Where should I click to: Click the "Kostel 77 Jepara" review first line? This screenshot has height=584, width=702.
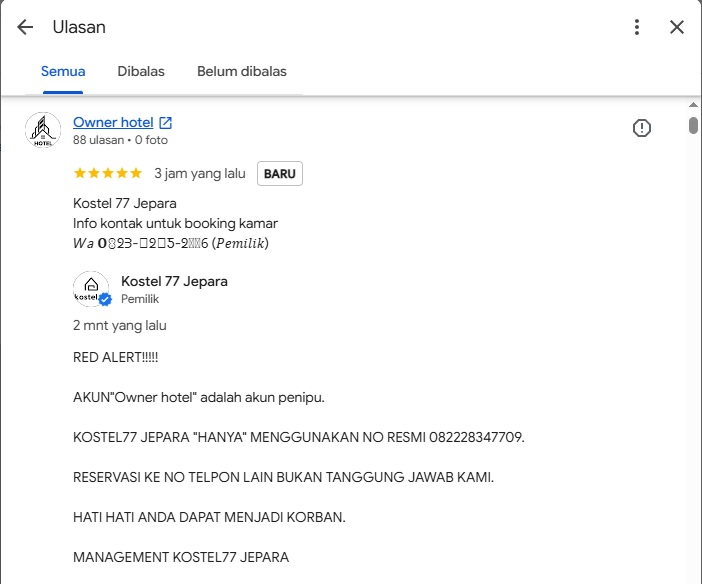click(x=124, y=203)
